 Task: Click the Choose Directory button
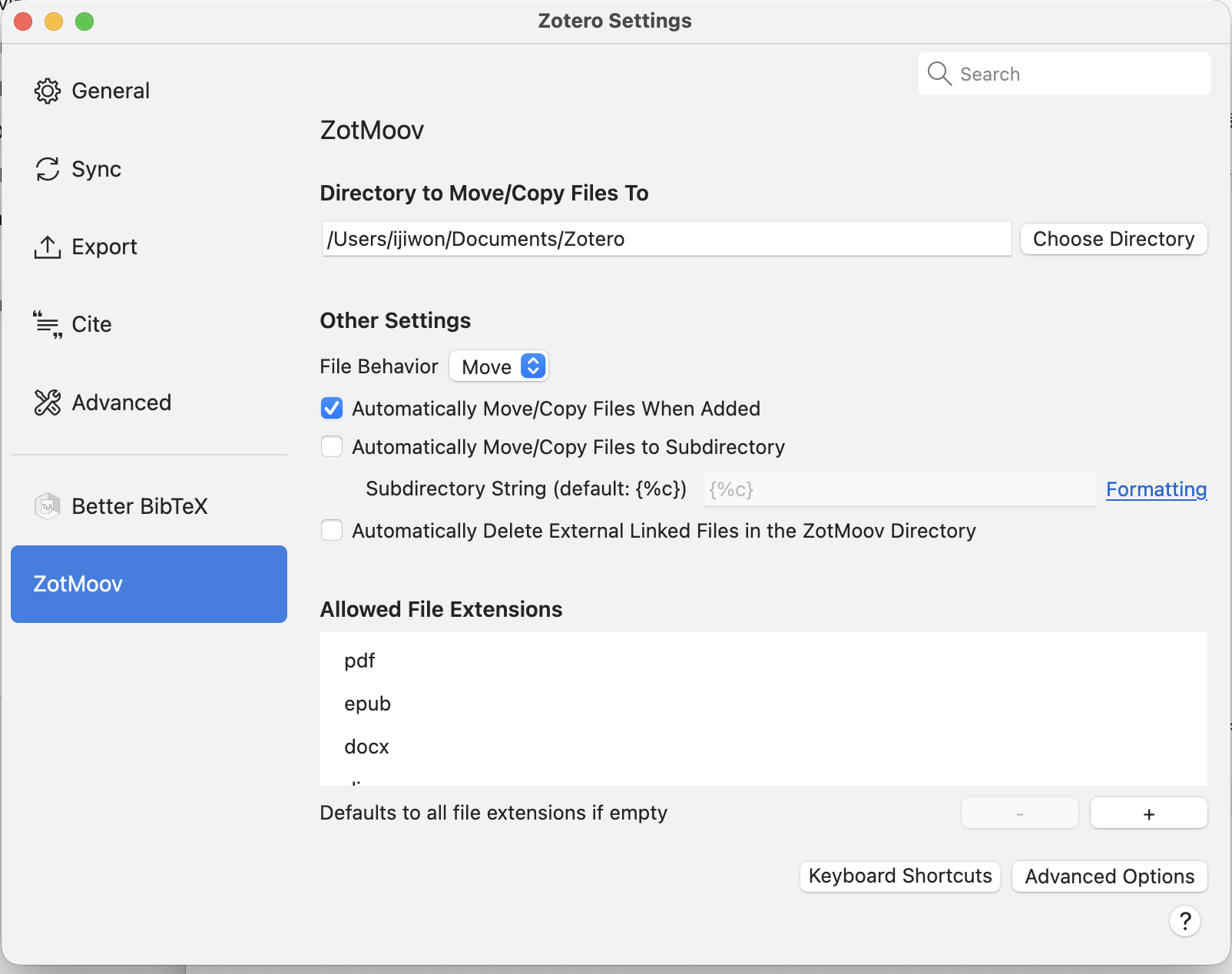(x=1114, y=239)
